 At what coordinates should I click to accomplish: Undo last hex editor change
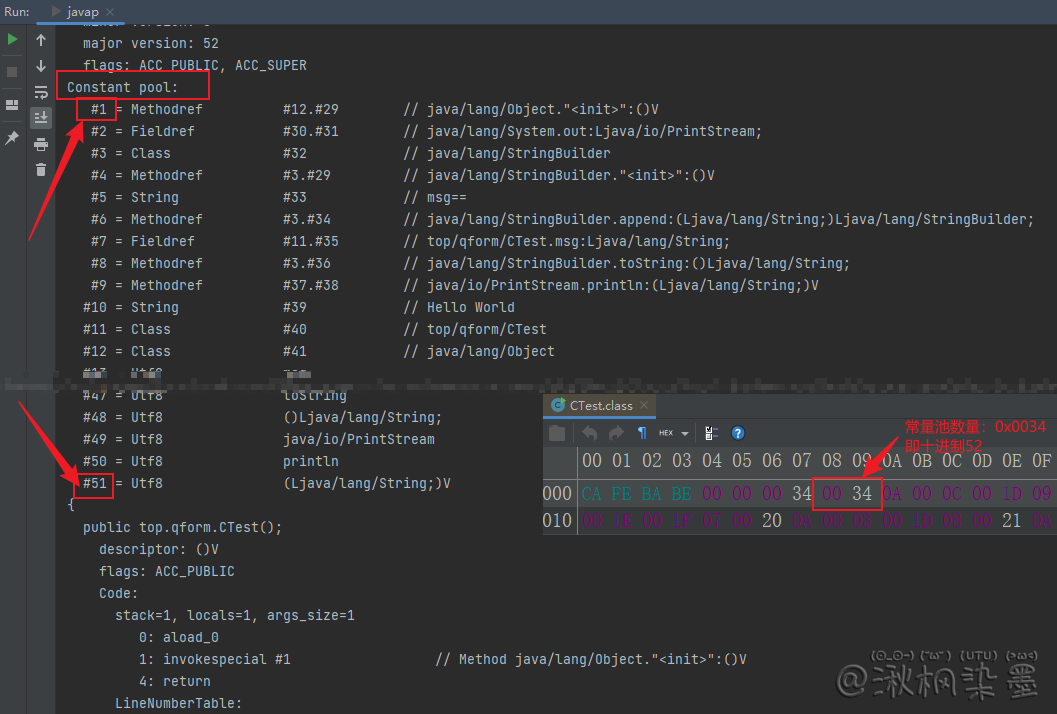click(x=590, y=433)
